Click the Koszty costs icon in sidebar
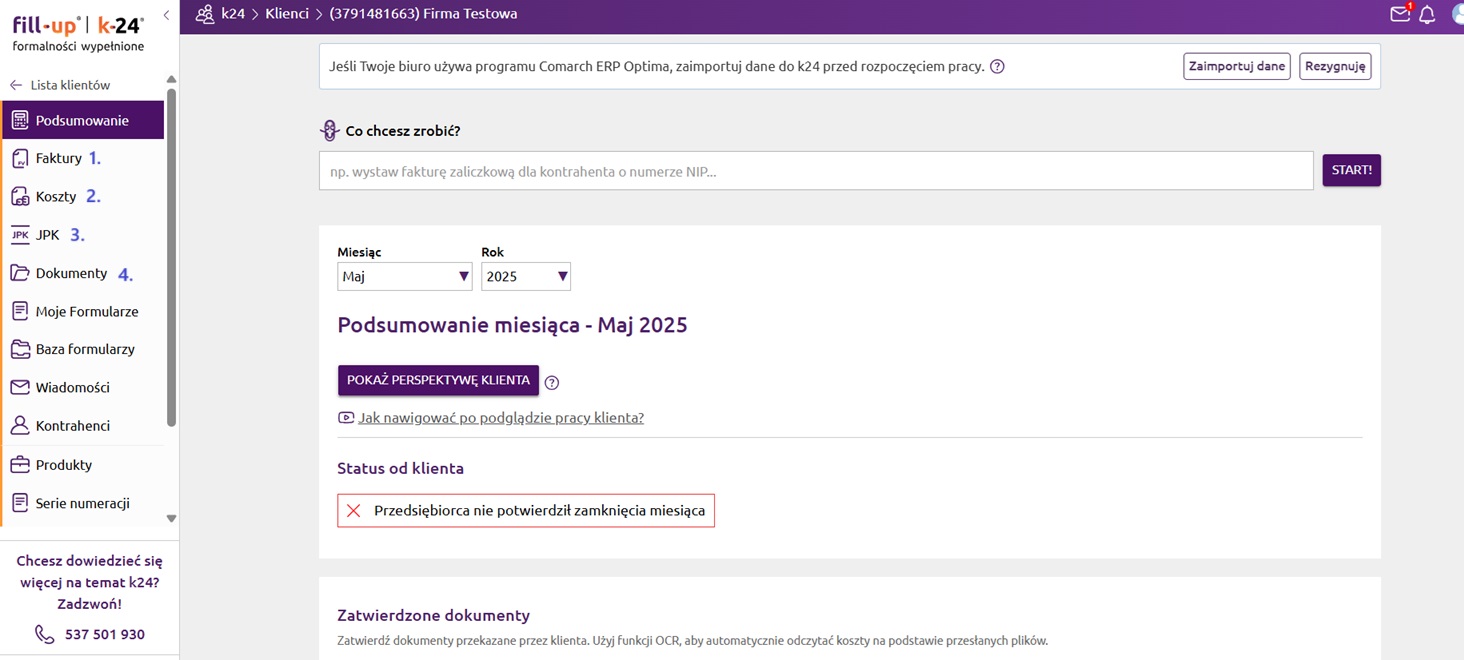The height and width of the screenshot is (660, 1464). [x=20, y=197]
